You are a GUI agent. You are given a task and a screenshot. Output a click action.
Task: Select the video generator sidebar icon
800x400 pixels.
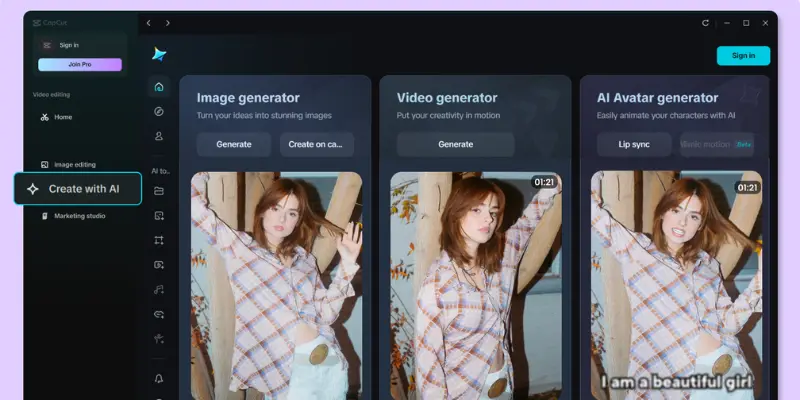pos(159,265)
